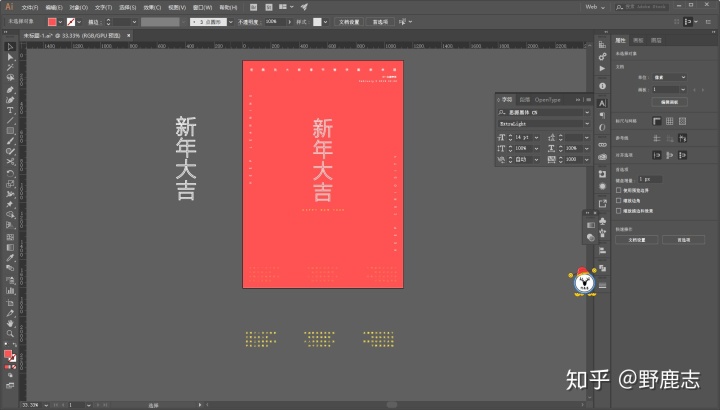Select the Rotate tool
The image size is (720, 410).
coord(10,174)
